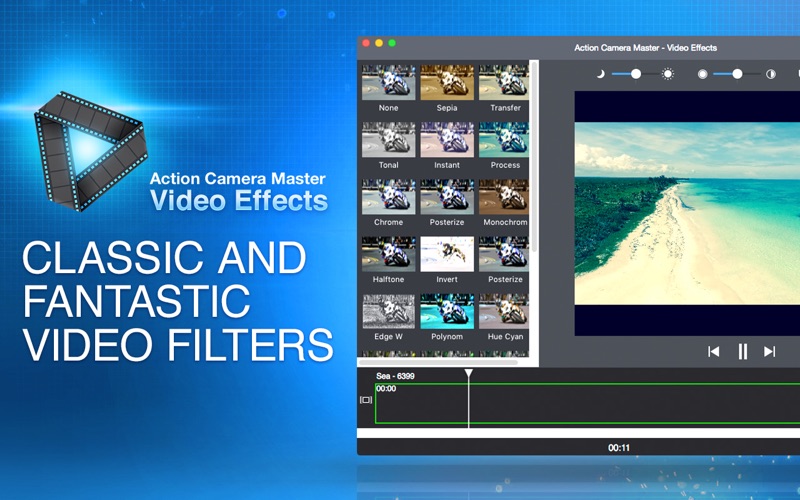This screenshot has height=500, width=800.
Task: Click the Sea - 6399 clip label
Action: 395,376
